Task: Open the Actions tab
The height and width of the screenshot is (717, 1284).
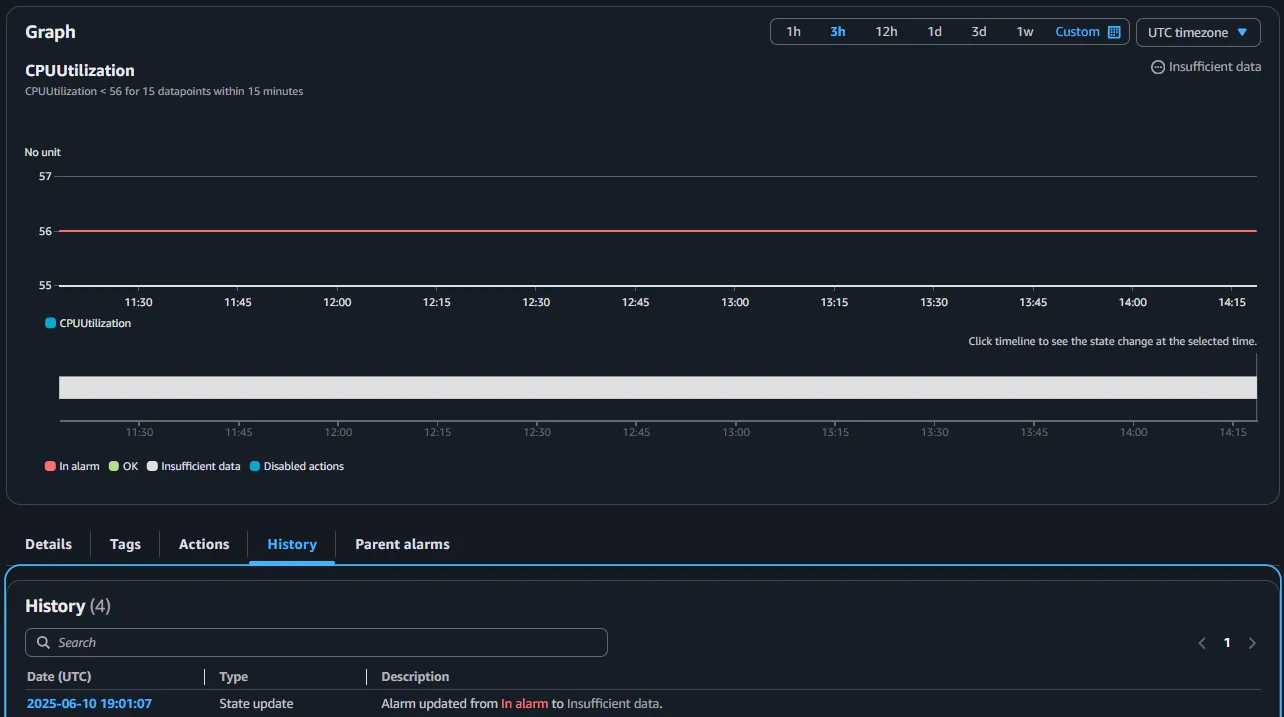Action: click(x=204, y=544)
